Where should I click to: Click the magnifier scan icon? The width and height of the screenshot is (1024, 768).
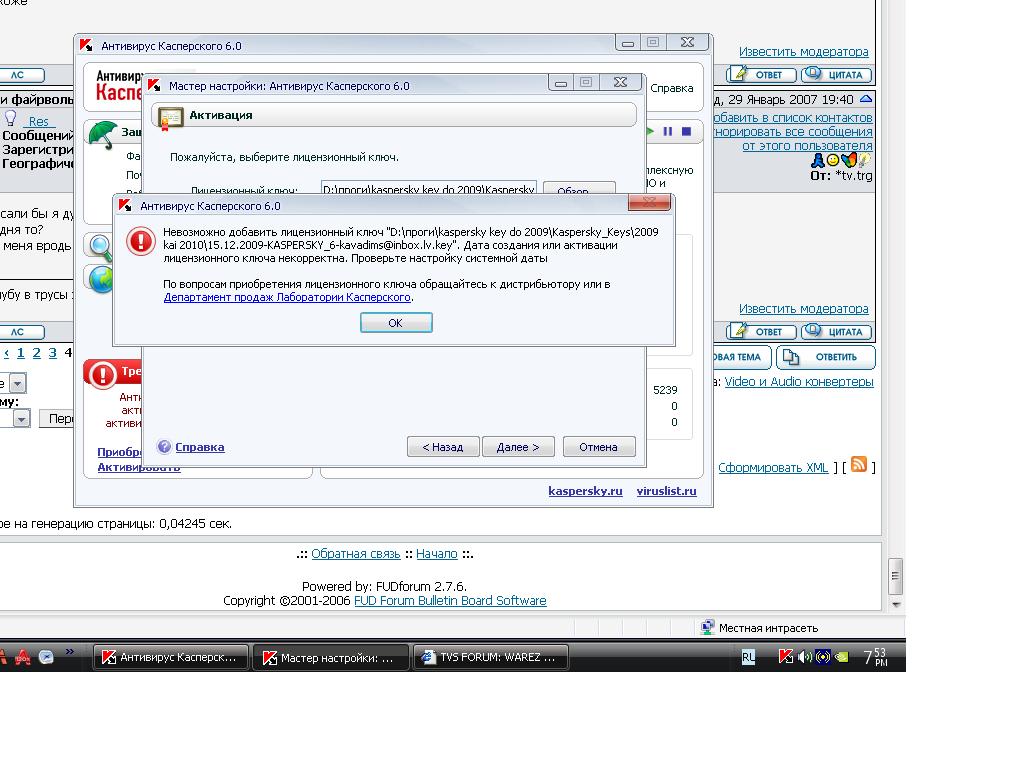(x=100, y=246)
